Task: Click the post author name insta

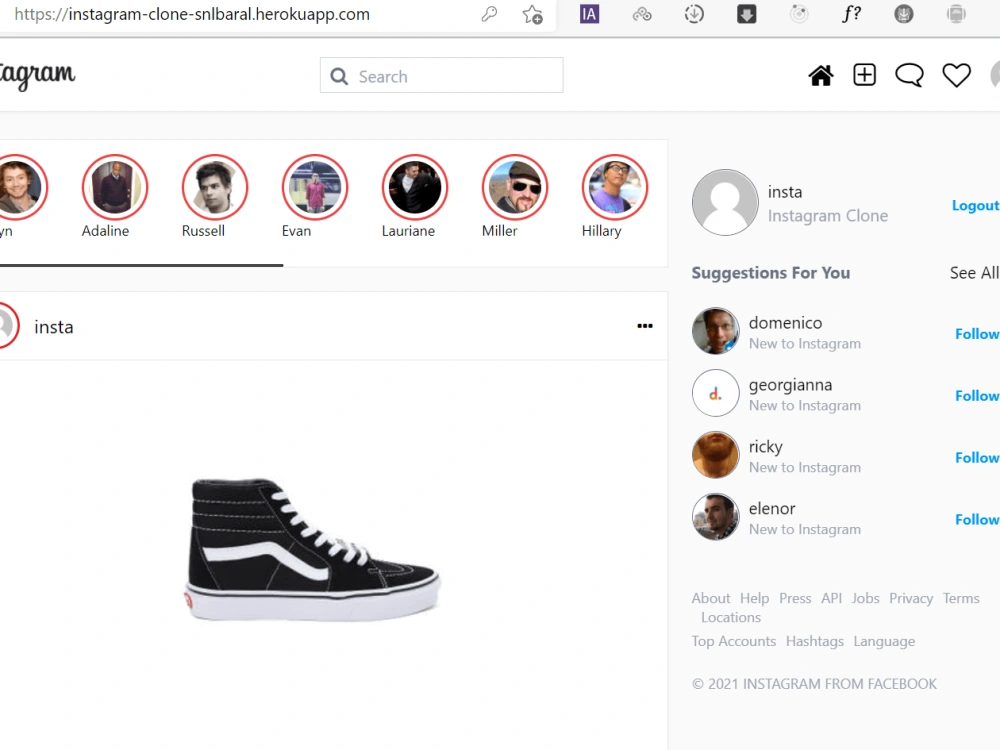Action: point(54,327)
